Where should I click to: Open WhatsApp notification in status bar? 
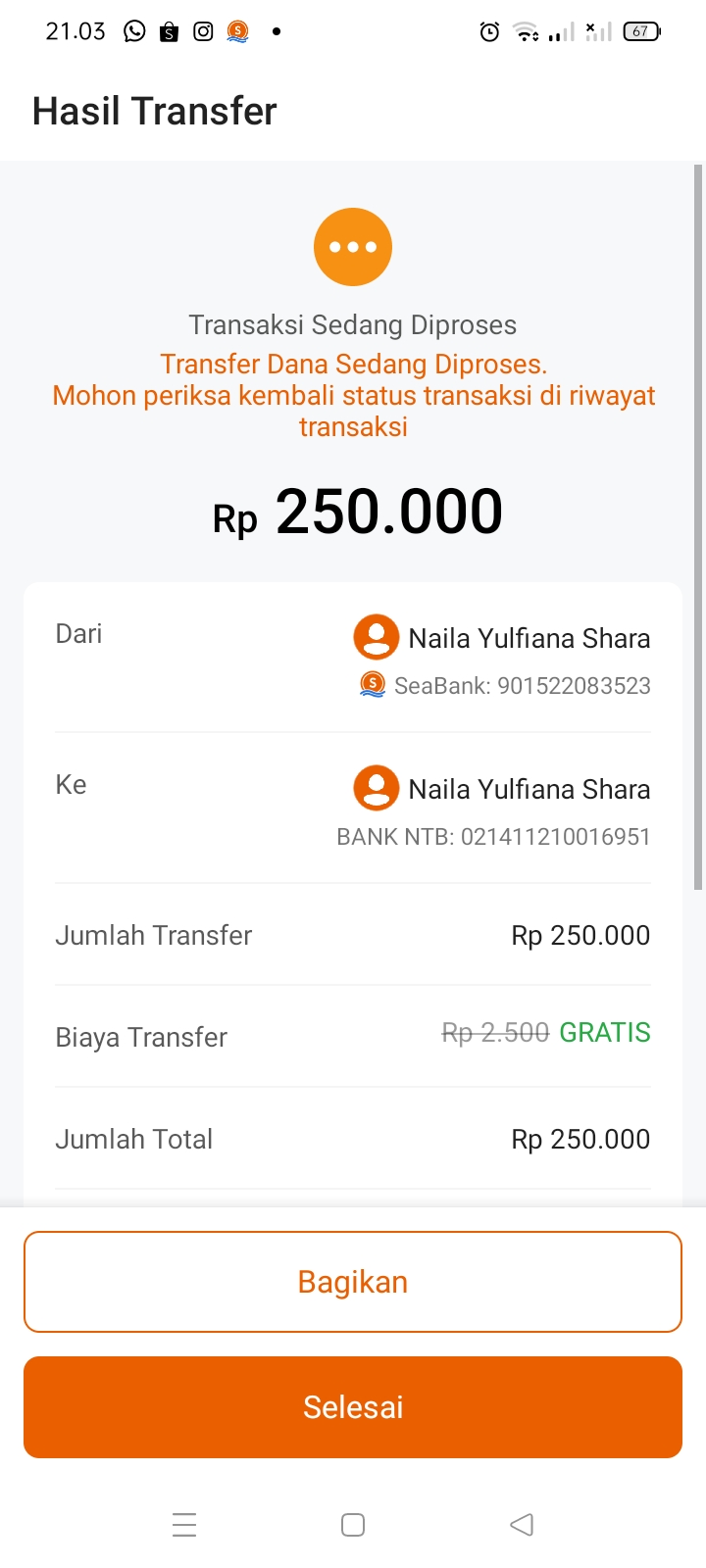click(x=134, y=31)
